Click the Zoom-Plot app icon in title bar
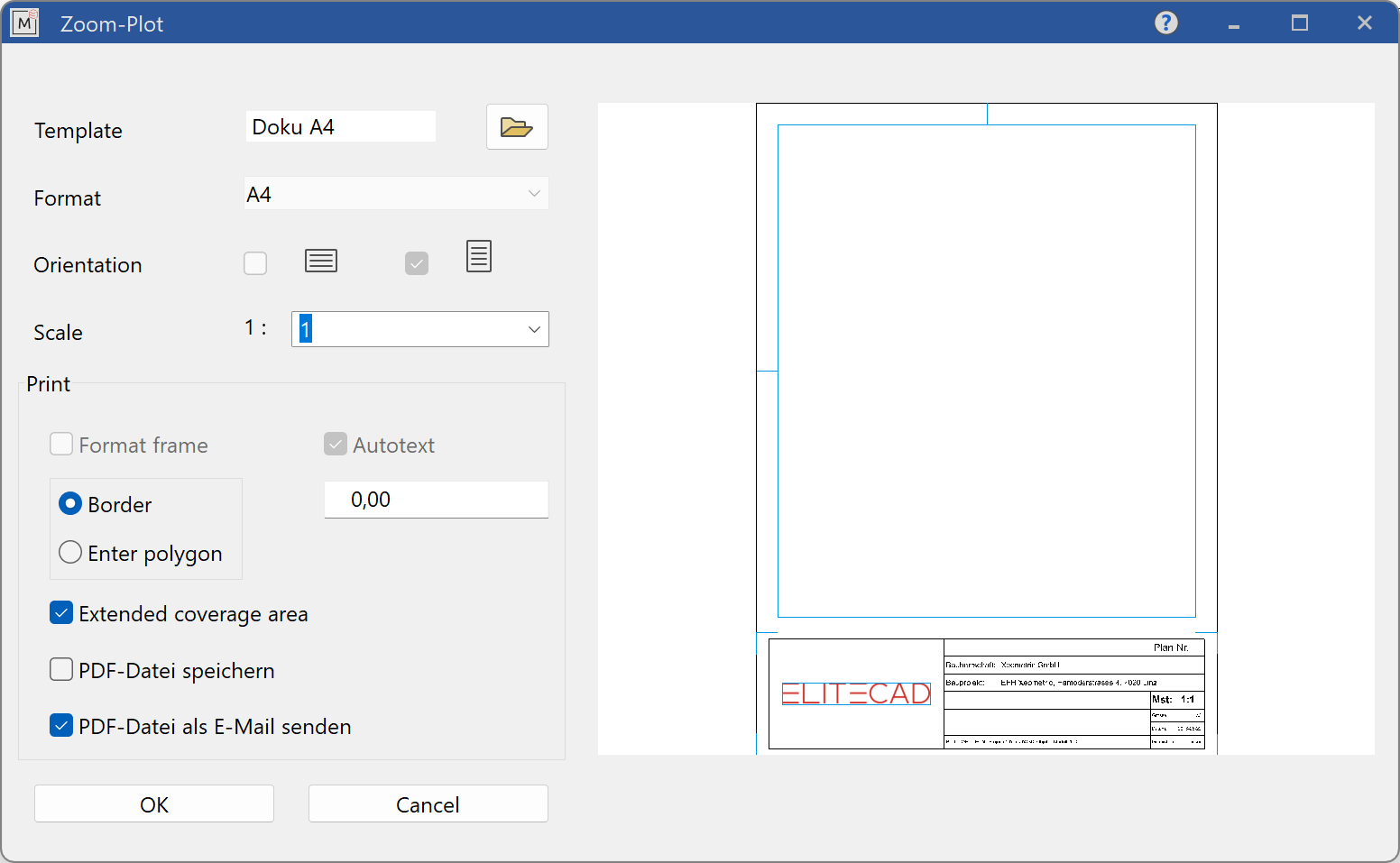The image size is (1400, 863). click(x=24, y=23)
